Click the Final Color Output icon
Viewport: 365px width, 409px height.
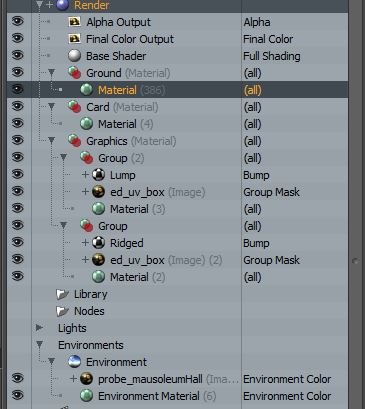click(74, 39)
